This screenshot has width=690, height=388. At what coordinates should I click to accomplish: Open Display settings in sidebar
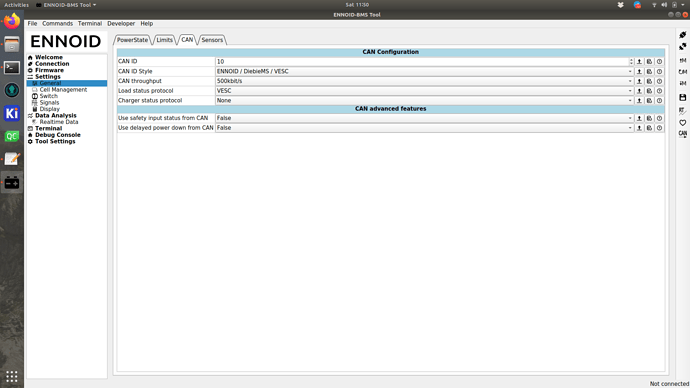49,109
